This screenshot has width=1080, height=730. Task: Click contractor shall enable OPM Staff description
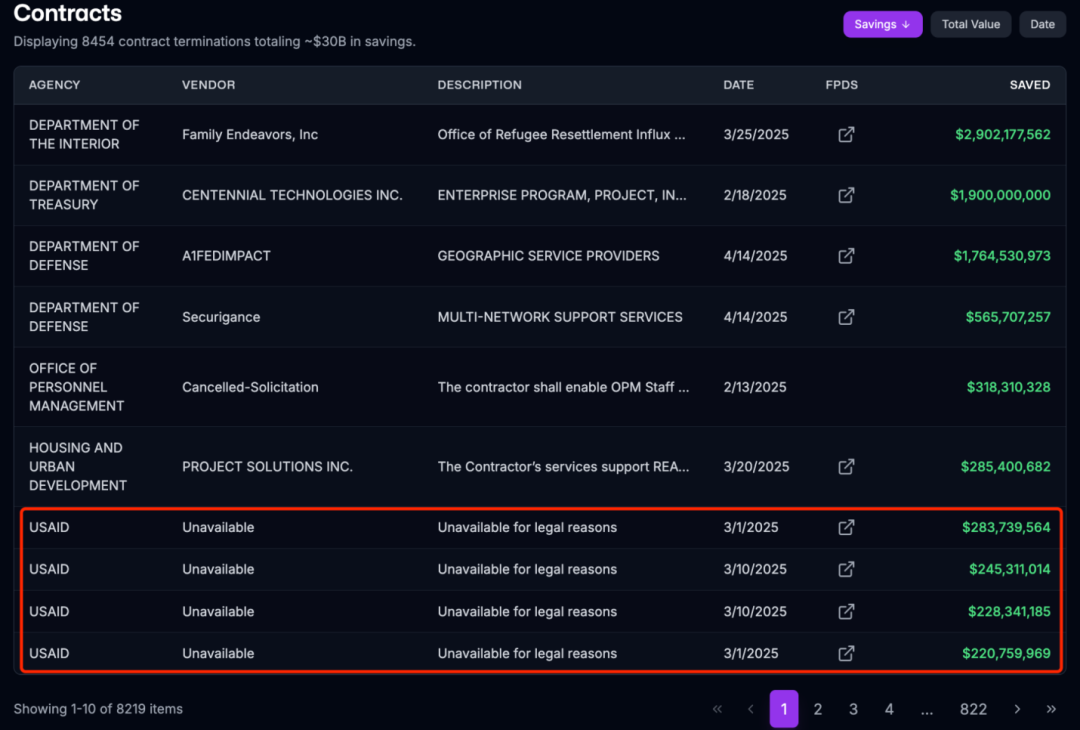coord(563,387)
